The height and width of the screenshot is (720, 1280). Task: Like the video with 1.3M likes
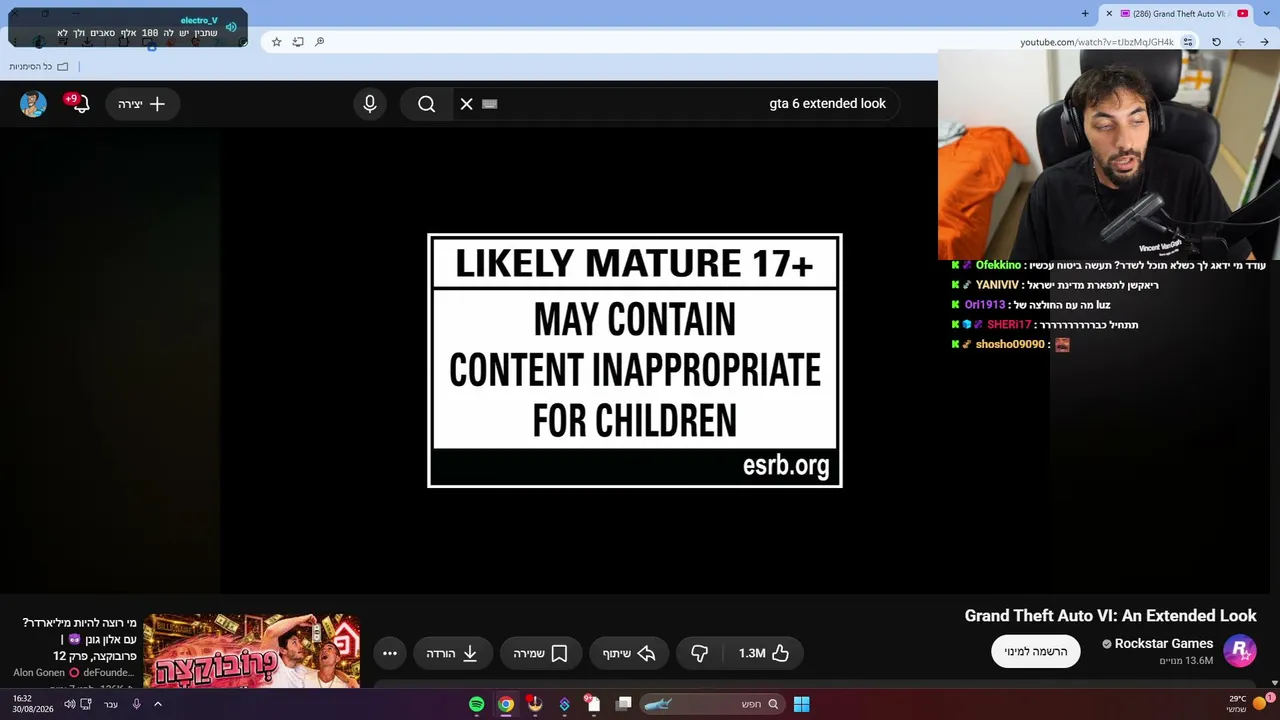pos(764,653)
